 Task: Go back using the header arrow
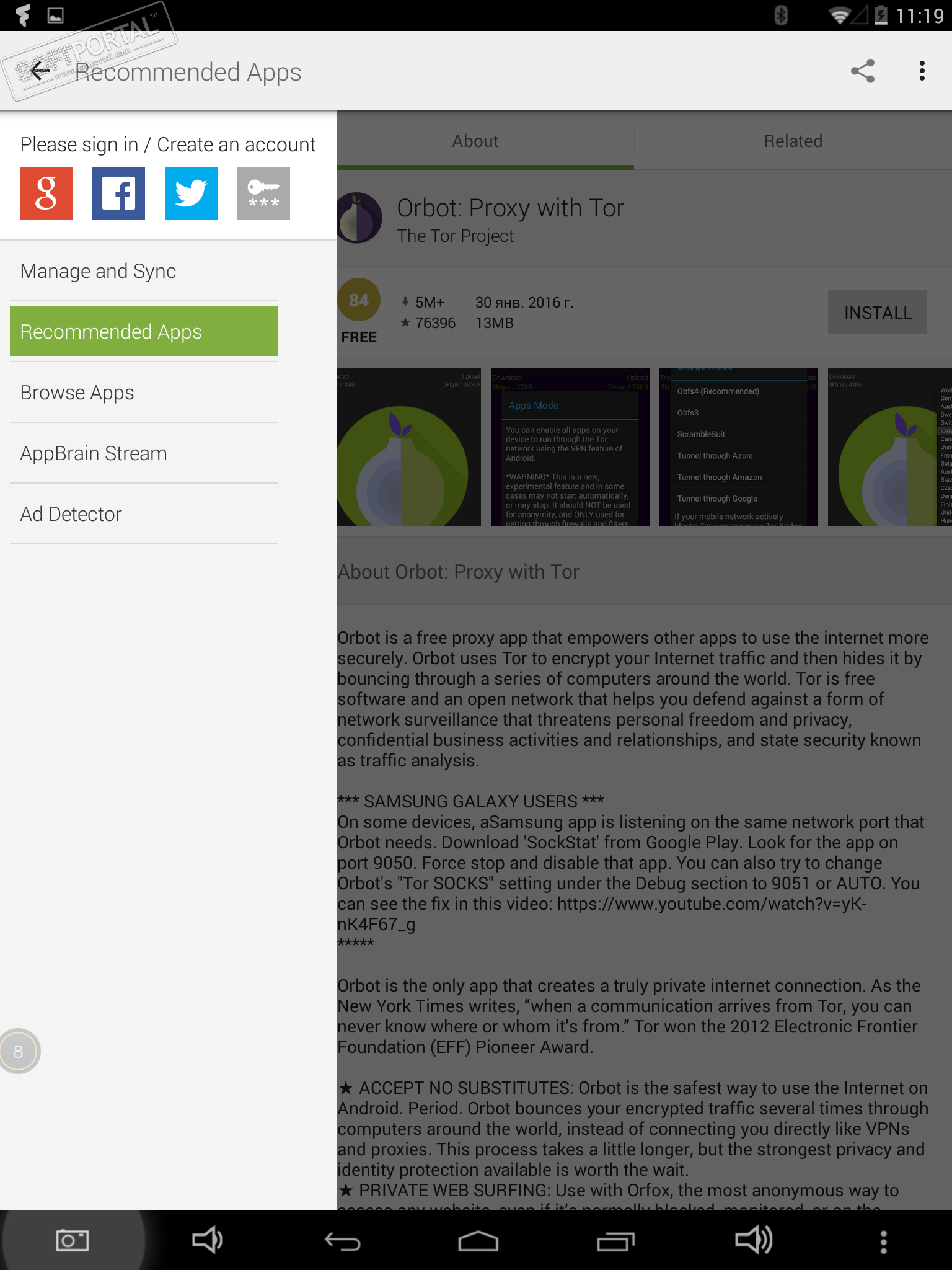[39, 71]
